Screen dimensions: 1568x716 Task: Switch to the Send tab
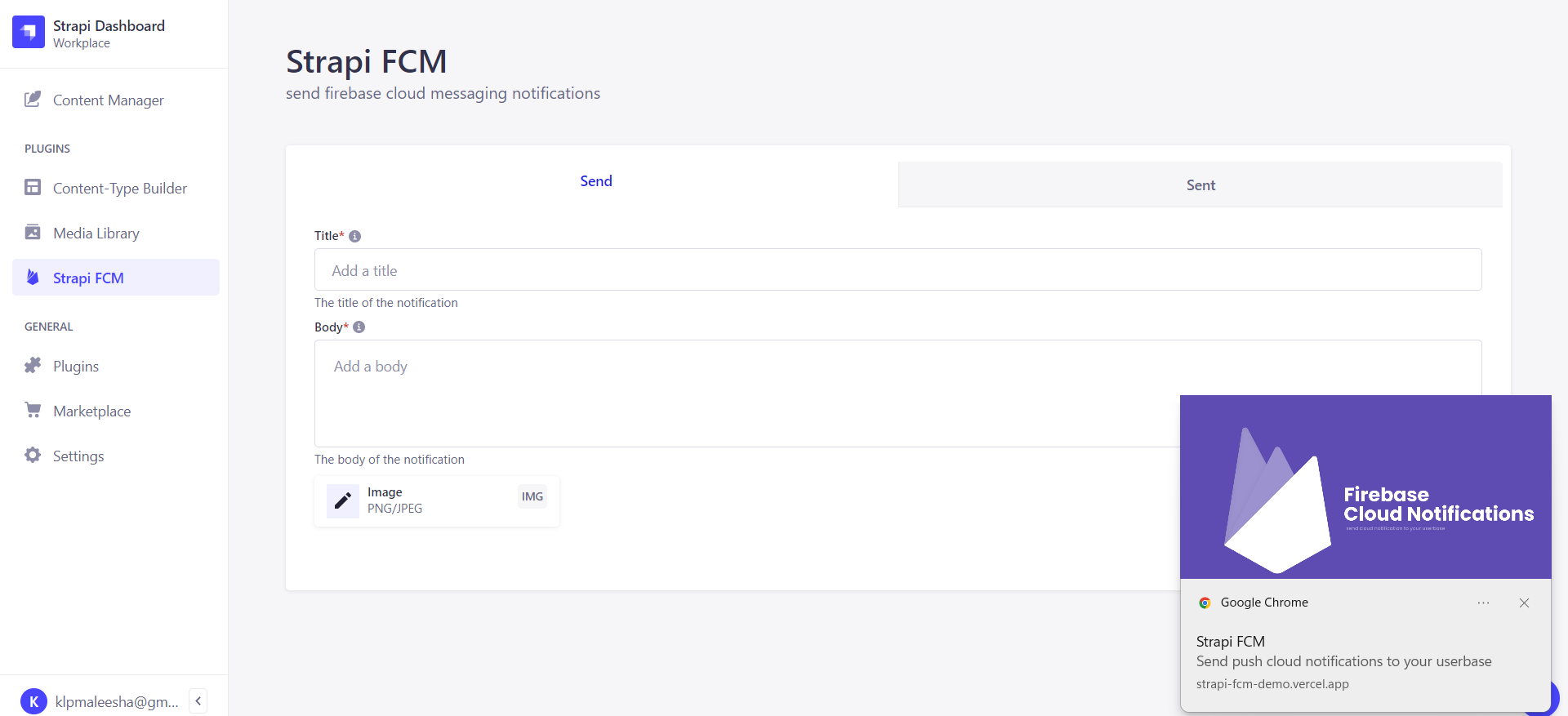tap(596, 181)
